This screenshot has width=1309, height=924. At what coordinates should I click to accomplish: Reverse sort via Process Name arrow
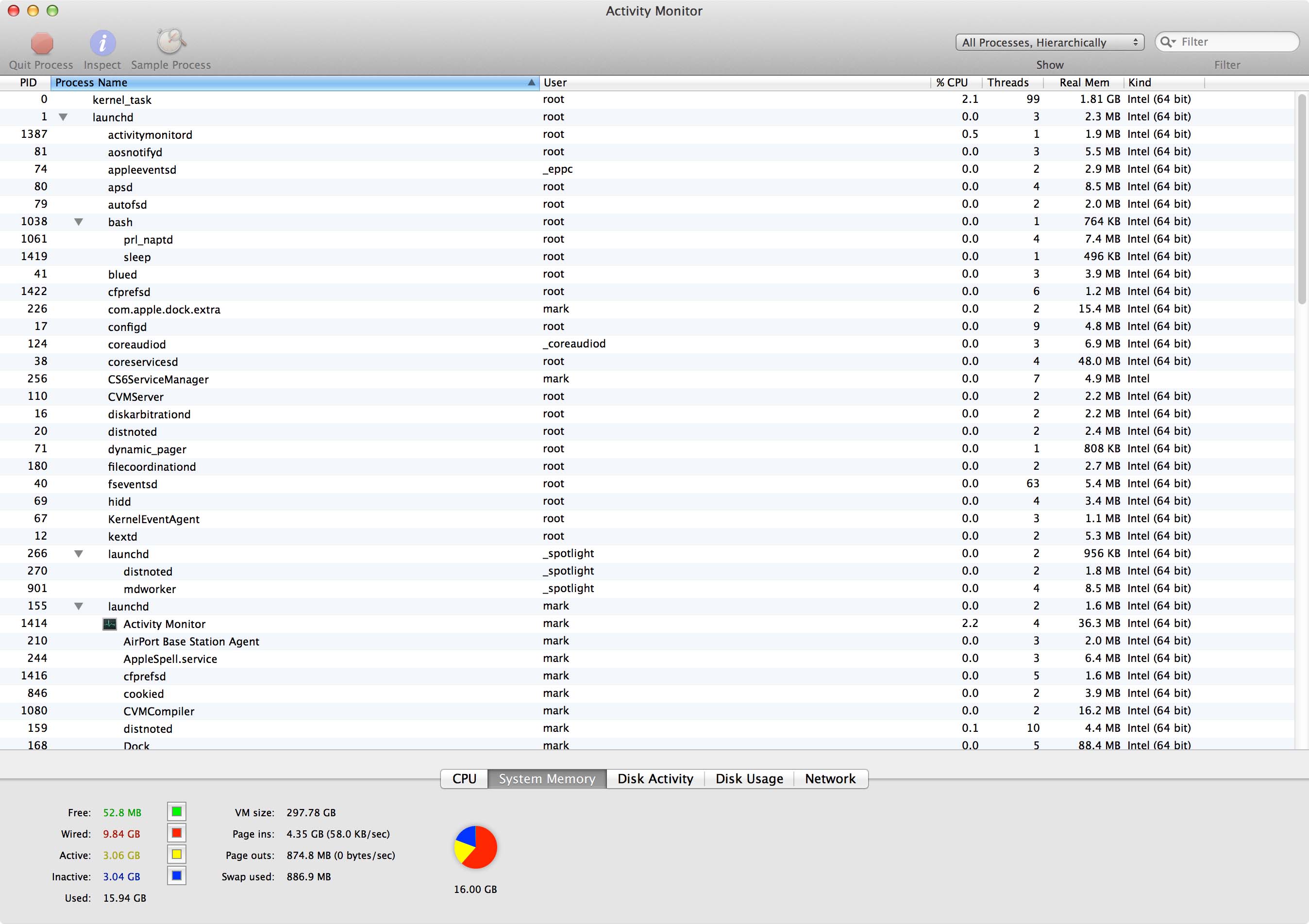pyautogui.click(x=531, y=82)
